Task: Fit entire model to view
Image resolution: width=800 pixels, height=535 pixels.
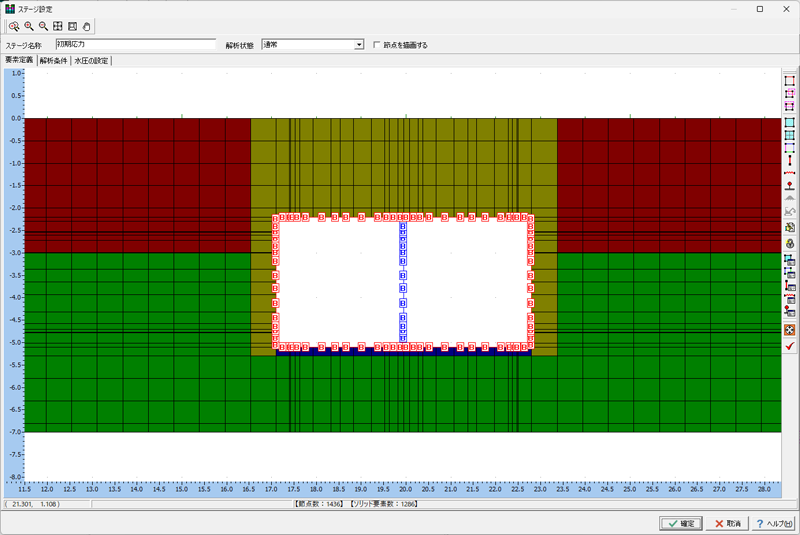Action: pos(58,26)
